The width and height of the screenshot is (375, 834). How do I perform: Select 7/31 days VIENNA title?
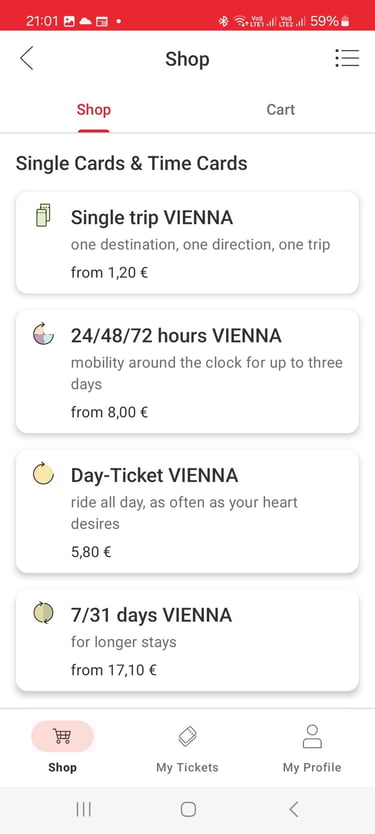click(x=151, y=615)
